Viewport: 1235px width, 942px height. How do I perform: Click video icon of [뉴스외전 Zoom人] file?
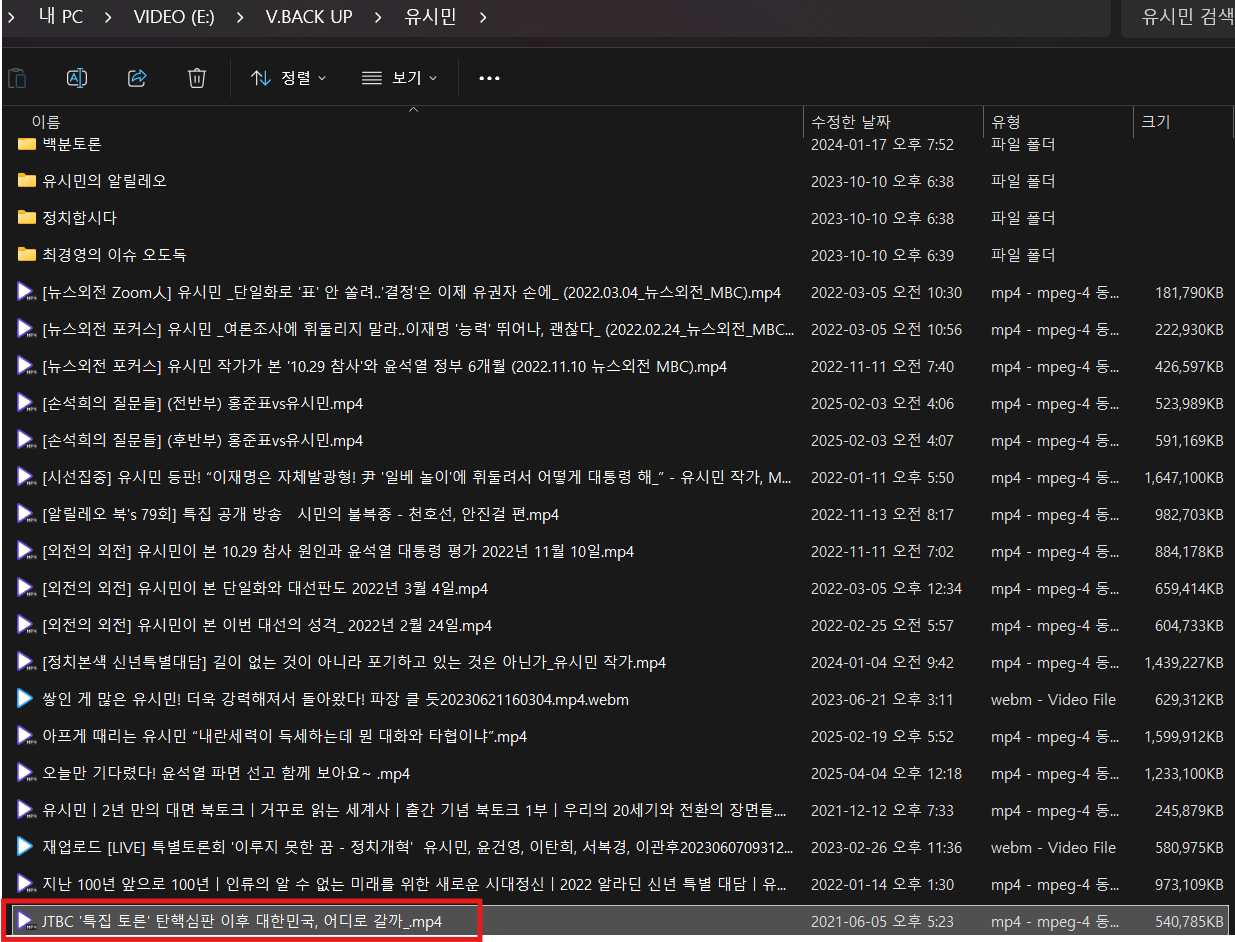[27, 292]
